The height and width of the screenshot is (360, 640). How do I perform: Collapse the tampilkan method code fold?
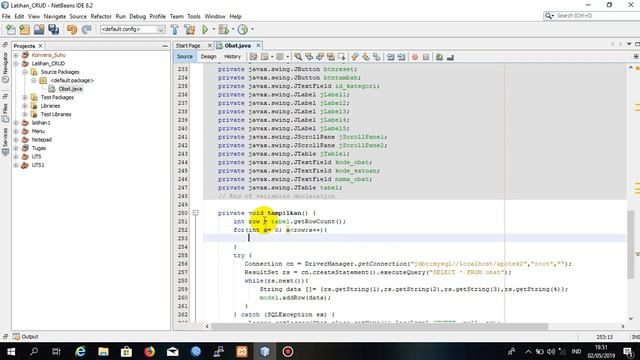coord(196,213)
